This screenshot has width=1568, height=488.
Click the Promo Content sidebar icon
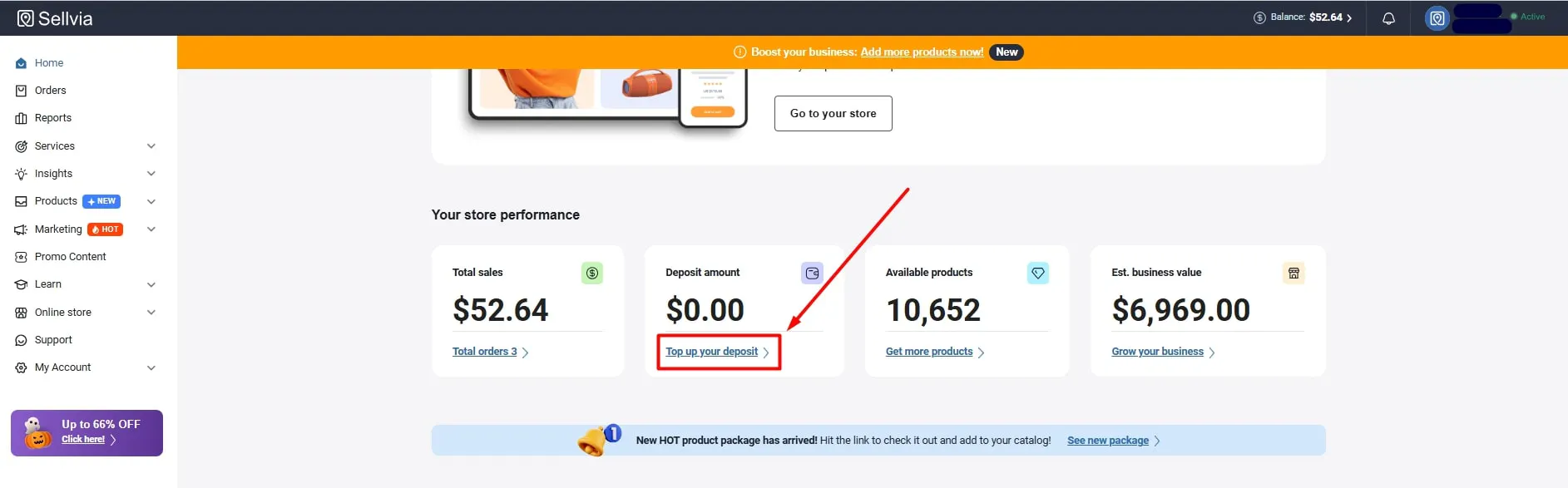[x=21, y=256]
